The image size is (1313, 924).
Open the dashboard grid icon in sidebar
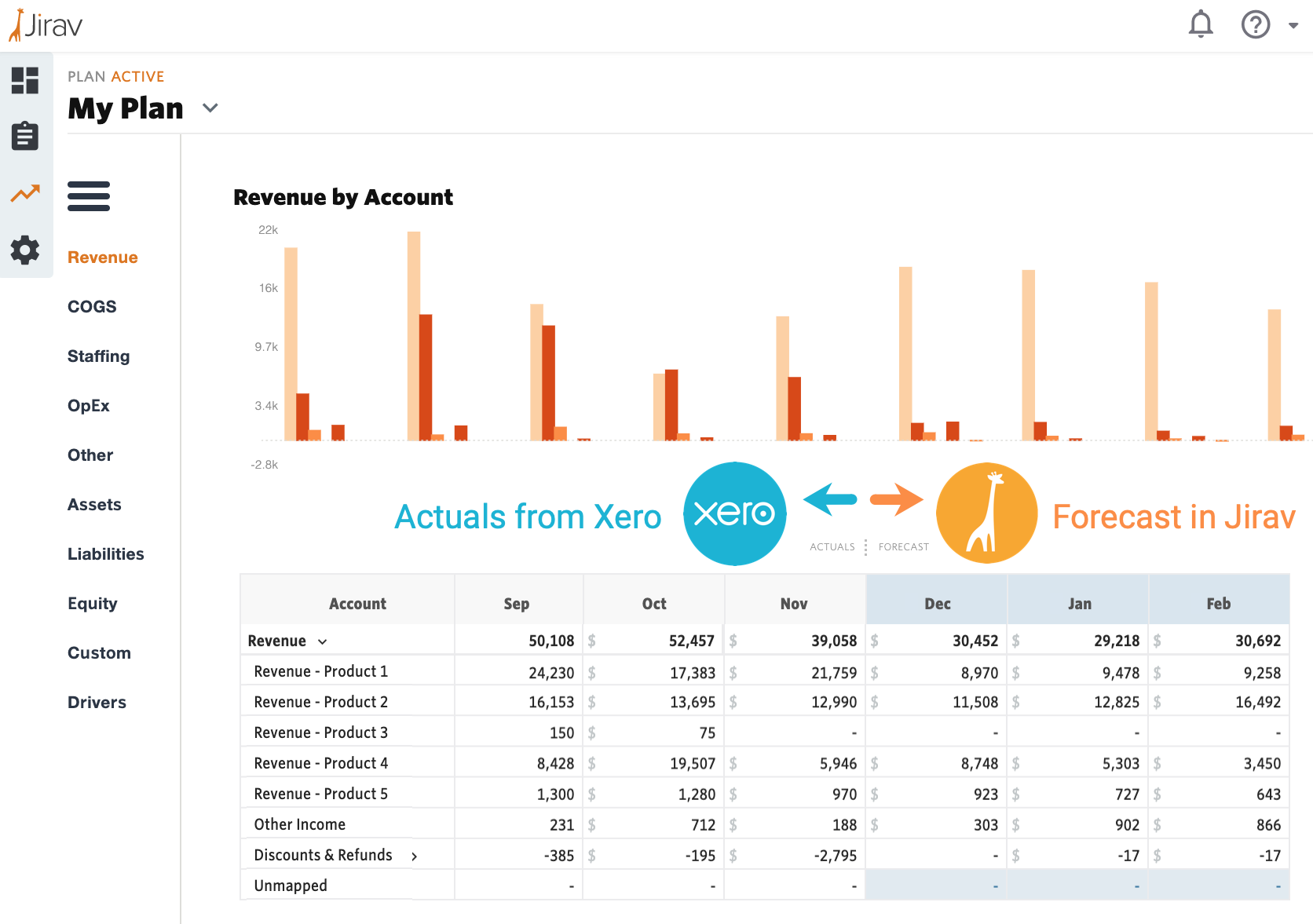pos(25,80)
